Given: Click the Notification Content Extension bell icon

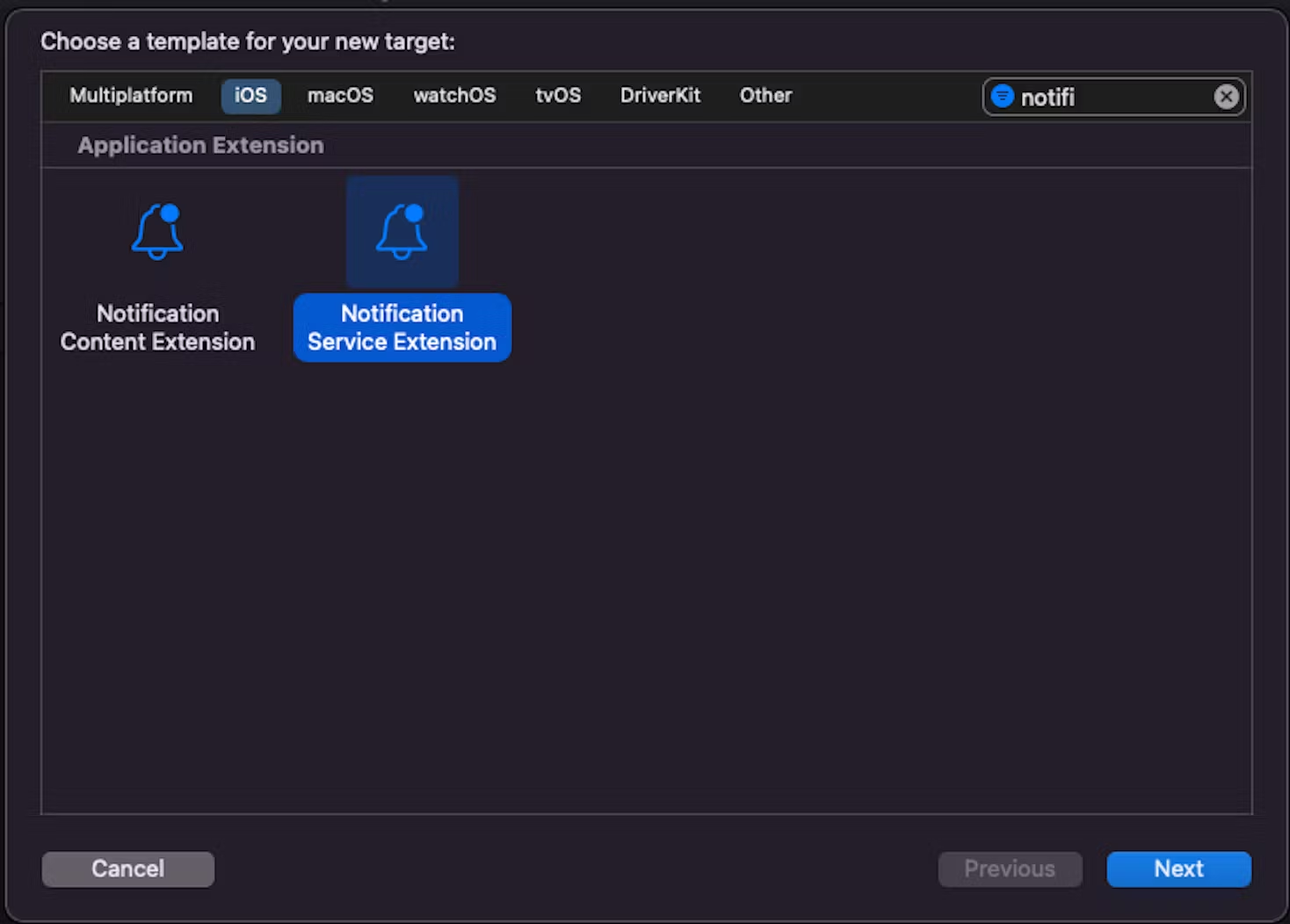Looking at the screenshot, I should click(x=157, y=232).
